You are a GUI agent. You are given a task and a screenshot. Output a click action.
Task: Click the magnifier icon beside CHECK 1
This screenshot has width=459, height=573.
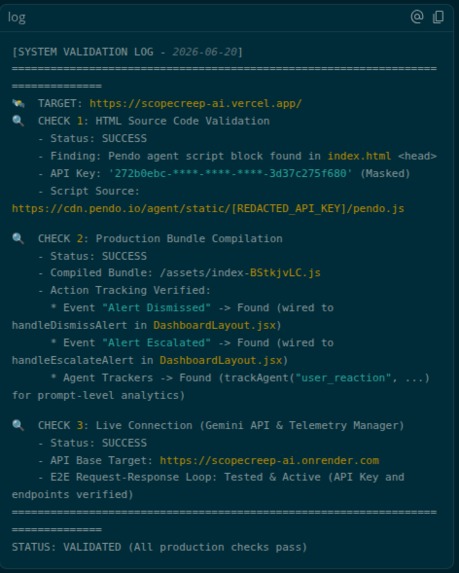click(x=18, y=121)
